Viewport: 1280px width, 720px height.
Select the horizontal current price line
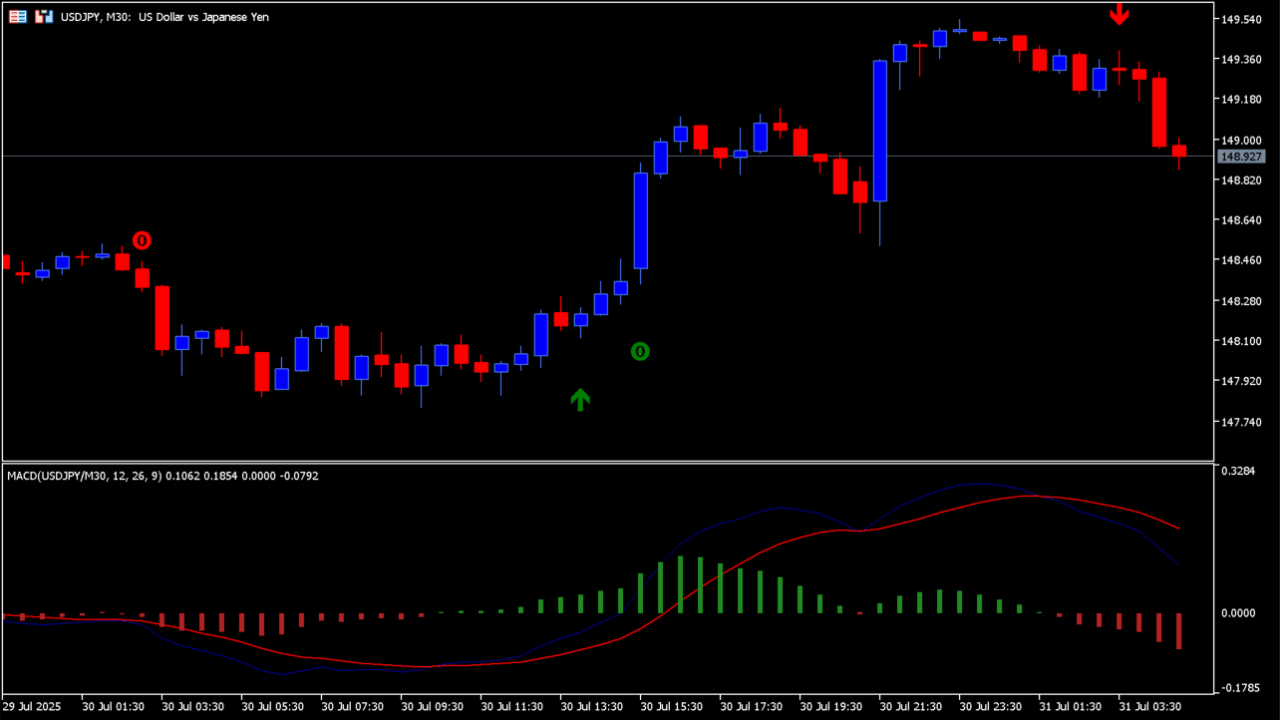400,156
